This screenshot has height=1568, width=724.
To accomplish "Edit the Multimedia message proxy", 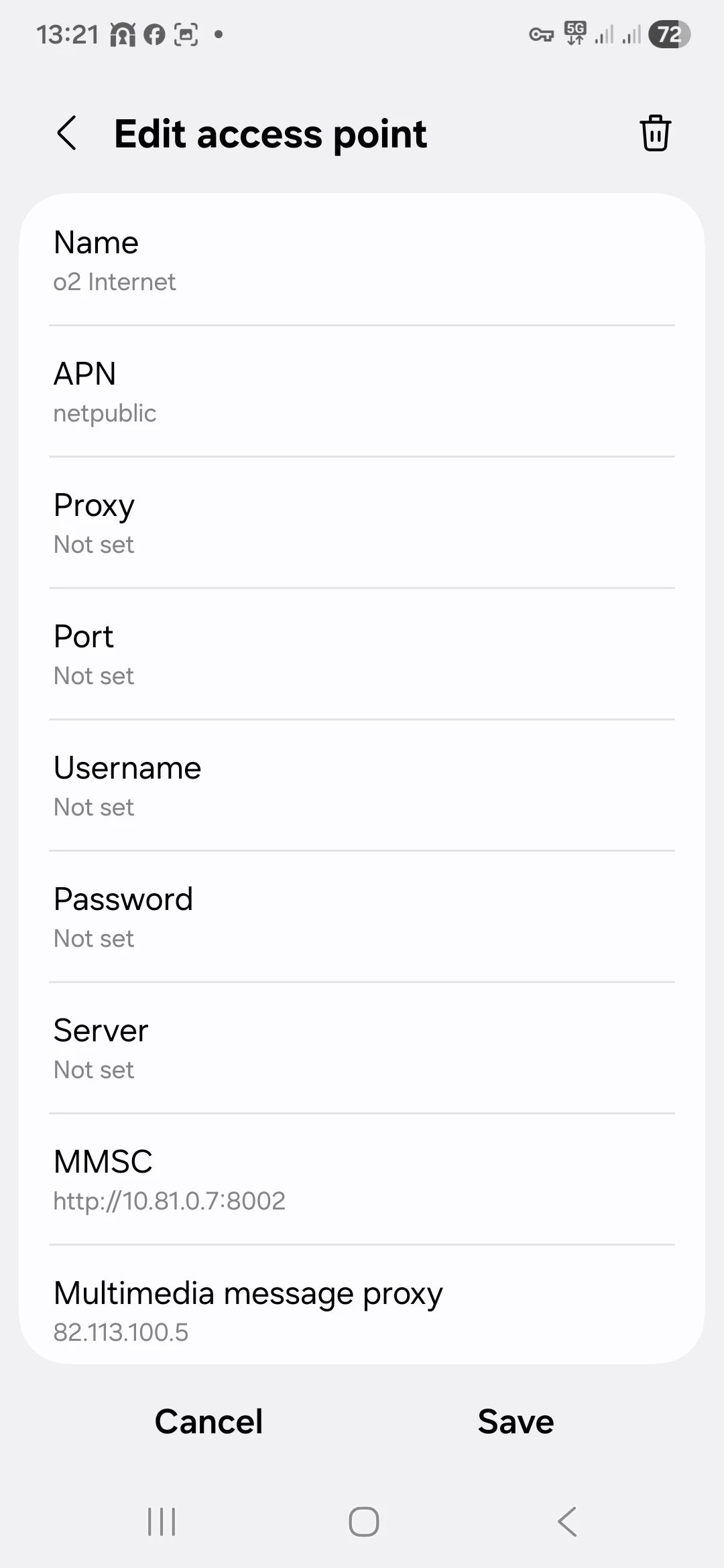I will (x=362, y=1311).
